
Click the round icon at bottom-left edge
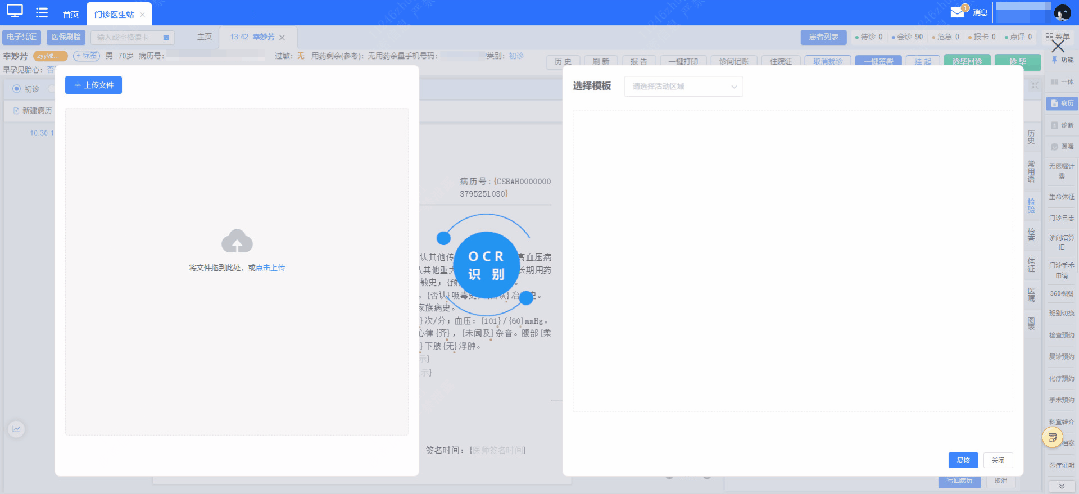tap(17, 429)
